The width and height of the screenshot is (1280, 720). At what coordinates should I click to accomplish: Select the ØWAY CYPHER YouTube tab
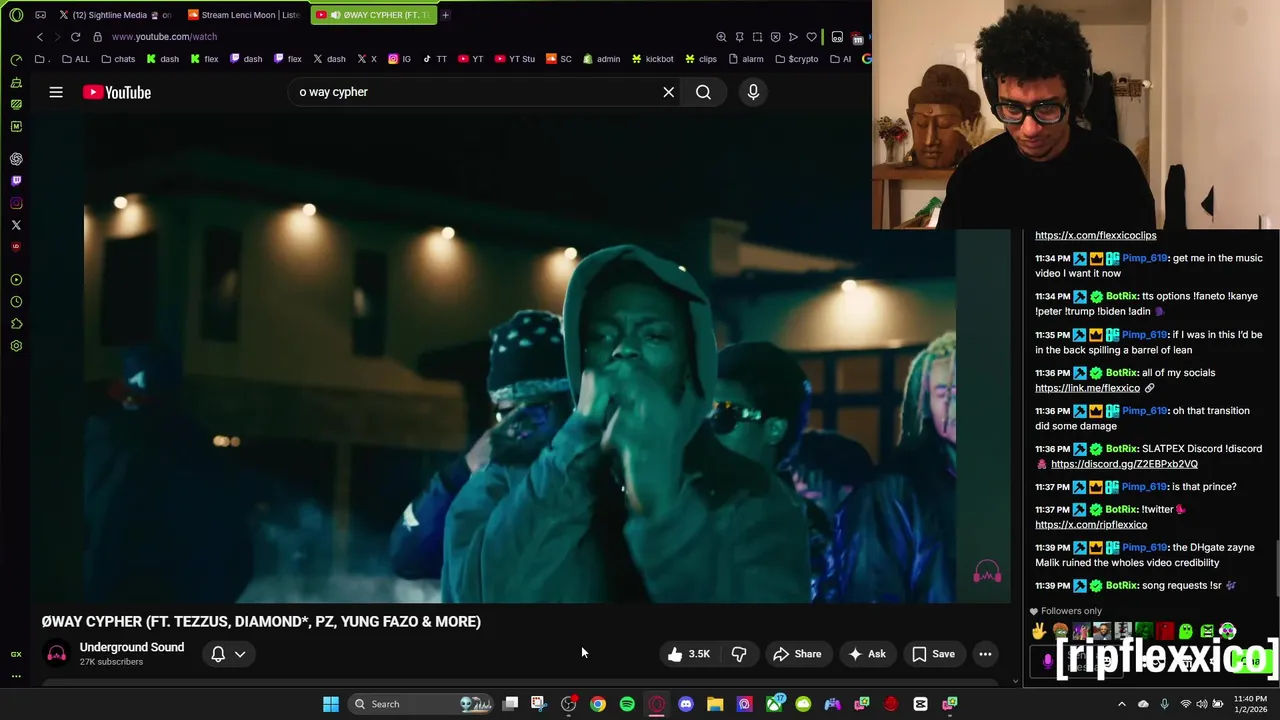pos(372,15)
